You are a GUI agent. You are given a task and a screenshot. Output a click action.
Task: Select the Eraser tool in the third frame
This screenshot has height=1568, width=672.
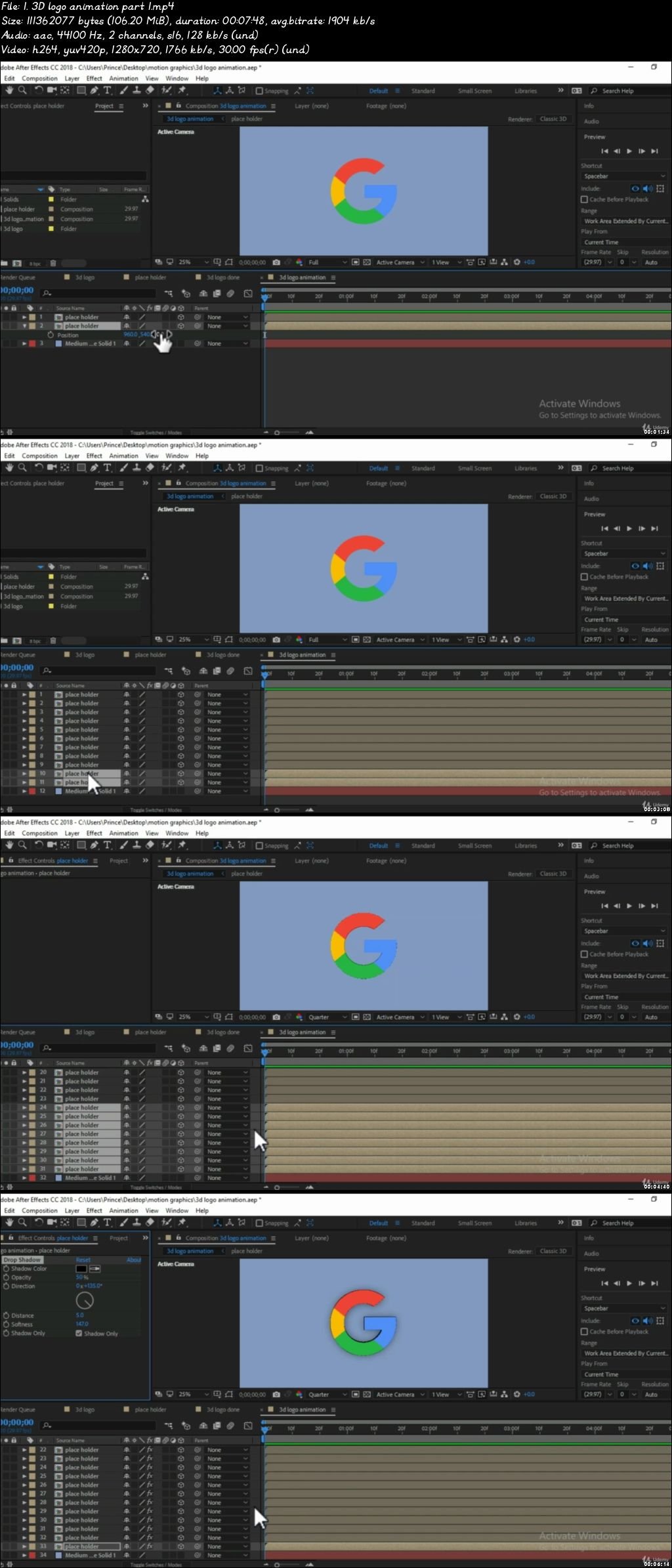pos(150,845)
